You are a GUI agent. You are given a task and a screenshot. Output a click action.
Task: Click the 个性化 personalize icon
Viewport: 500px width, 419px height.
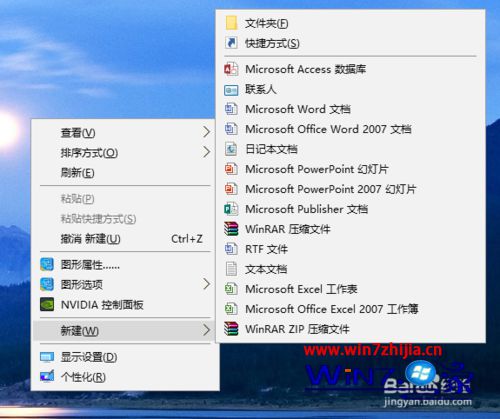pos(47,377)
